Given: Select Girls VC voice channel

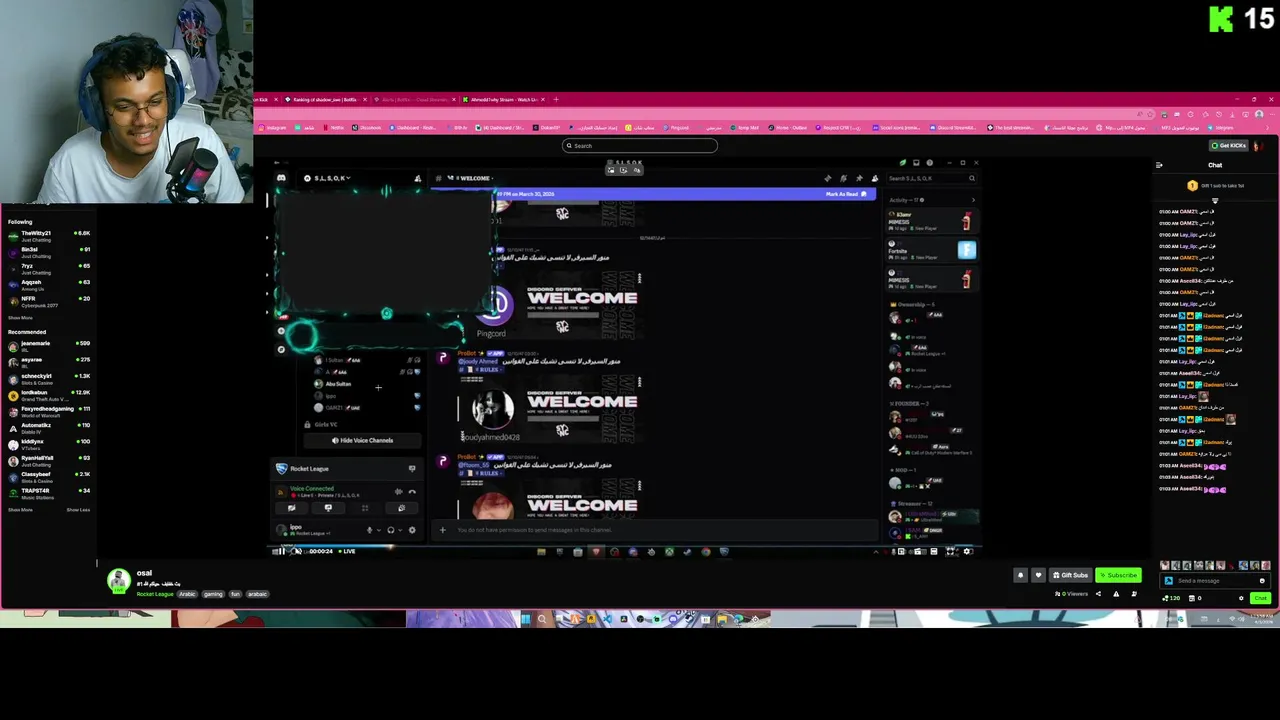Looking at the screenshot, I should point(326,424).
